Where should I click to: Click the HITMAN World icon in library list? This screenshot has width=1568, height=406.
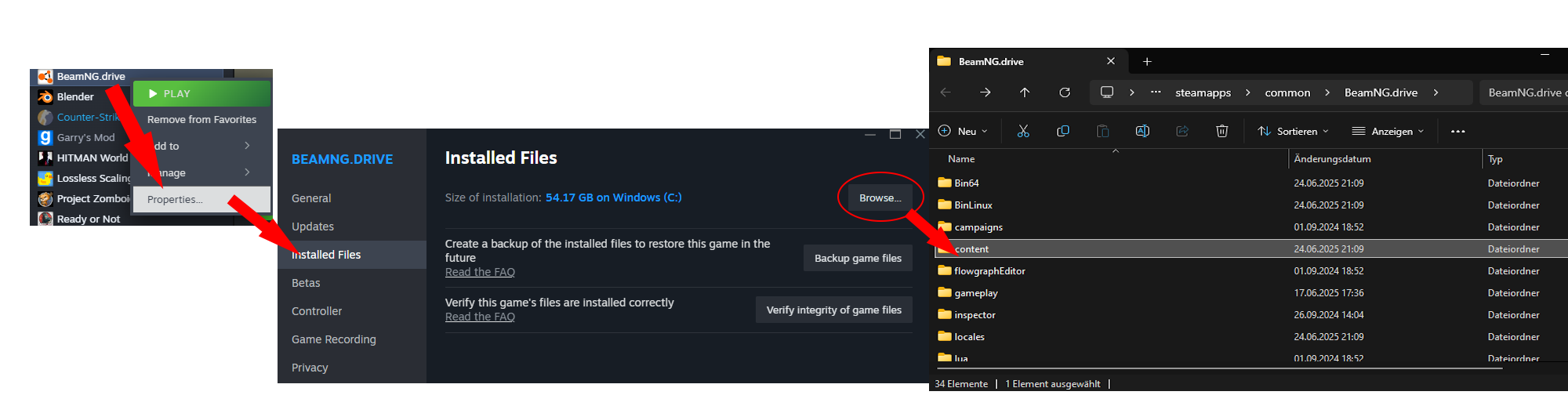[x=45, y=158]
